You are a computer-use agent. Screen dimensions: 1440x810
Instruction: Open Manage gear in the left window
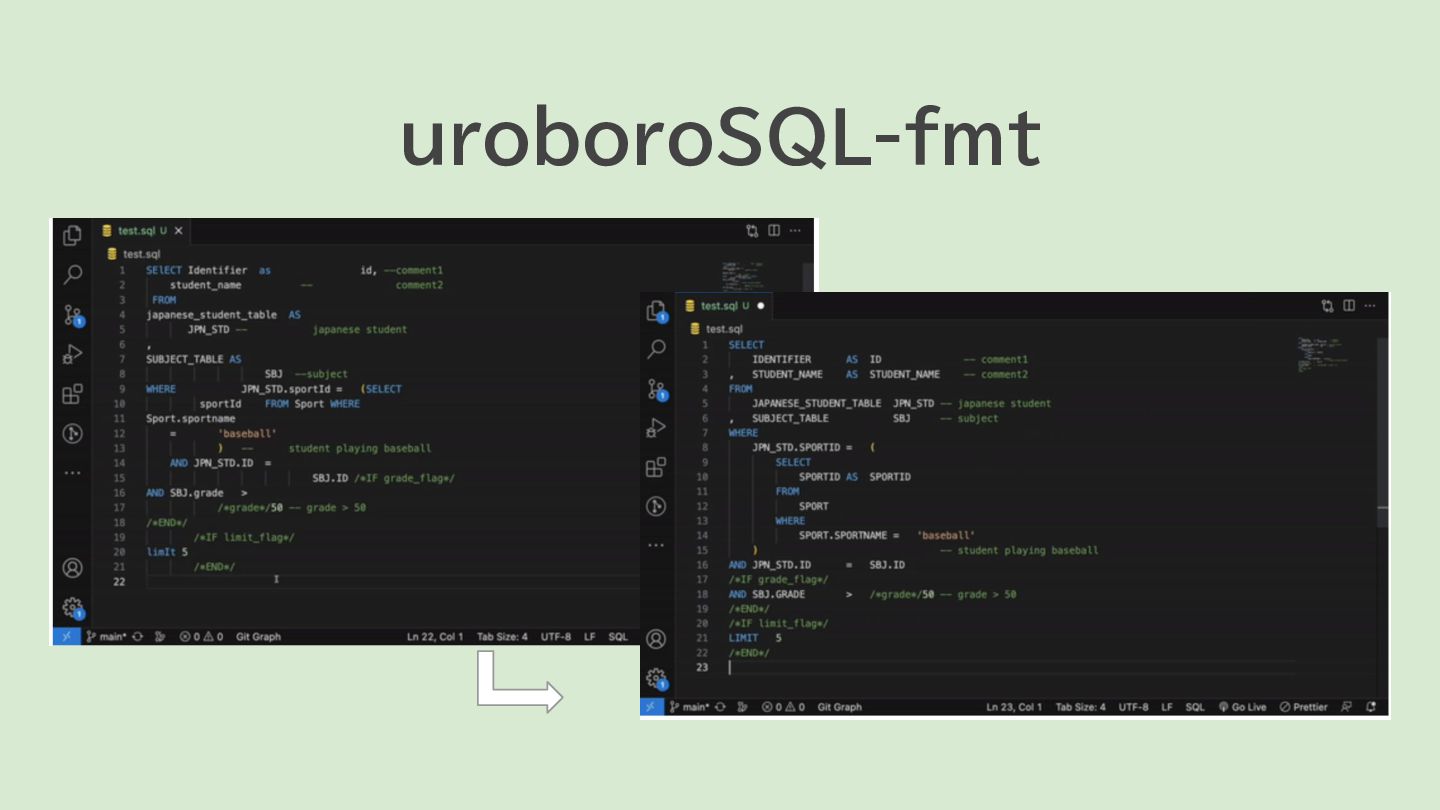point(73,608)
